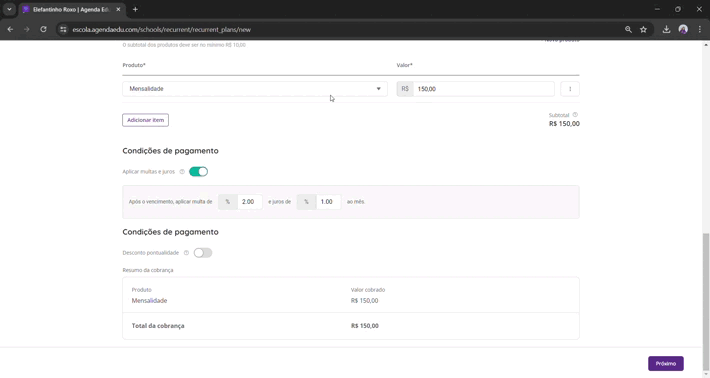This screenshot has height=378, width=710.
Task: Click the Próximo button
Action: coord(666,364)
